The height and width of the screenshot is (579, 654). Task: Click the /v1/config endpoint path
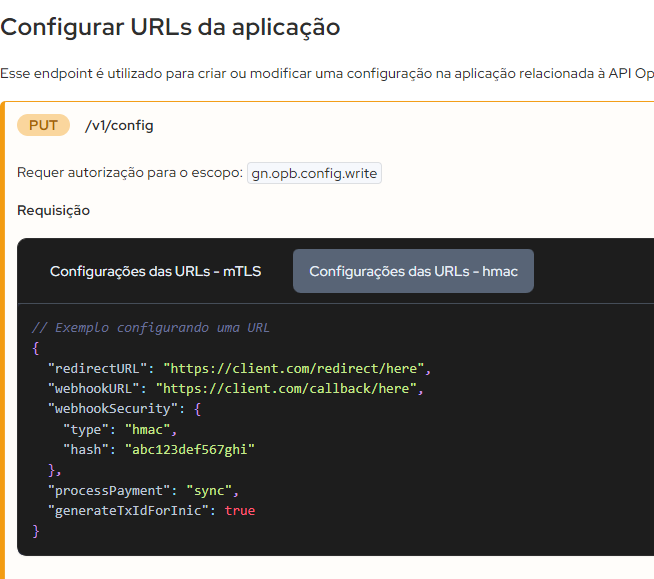119,125
